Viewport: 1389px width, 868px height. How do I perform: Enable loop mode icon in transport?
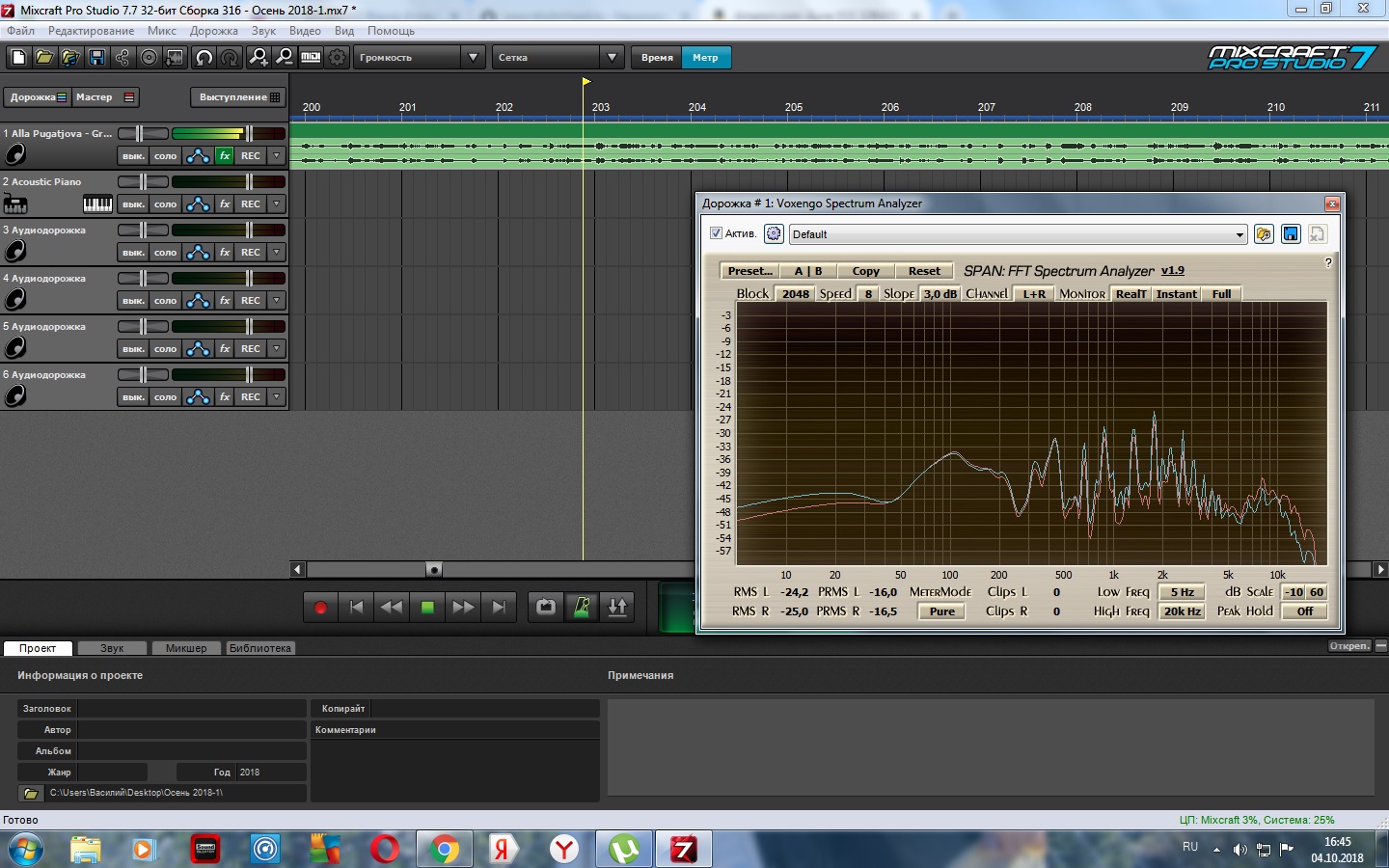coord(546,607)
